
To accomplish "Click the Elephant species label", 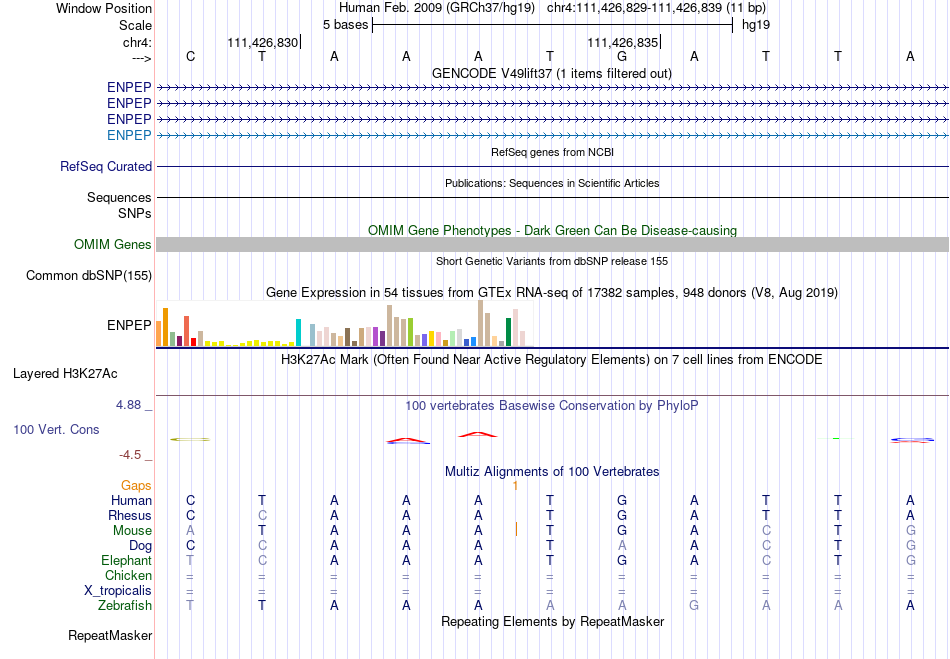I will pyautogui.click(x=126, y=560).
